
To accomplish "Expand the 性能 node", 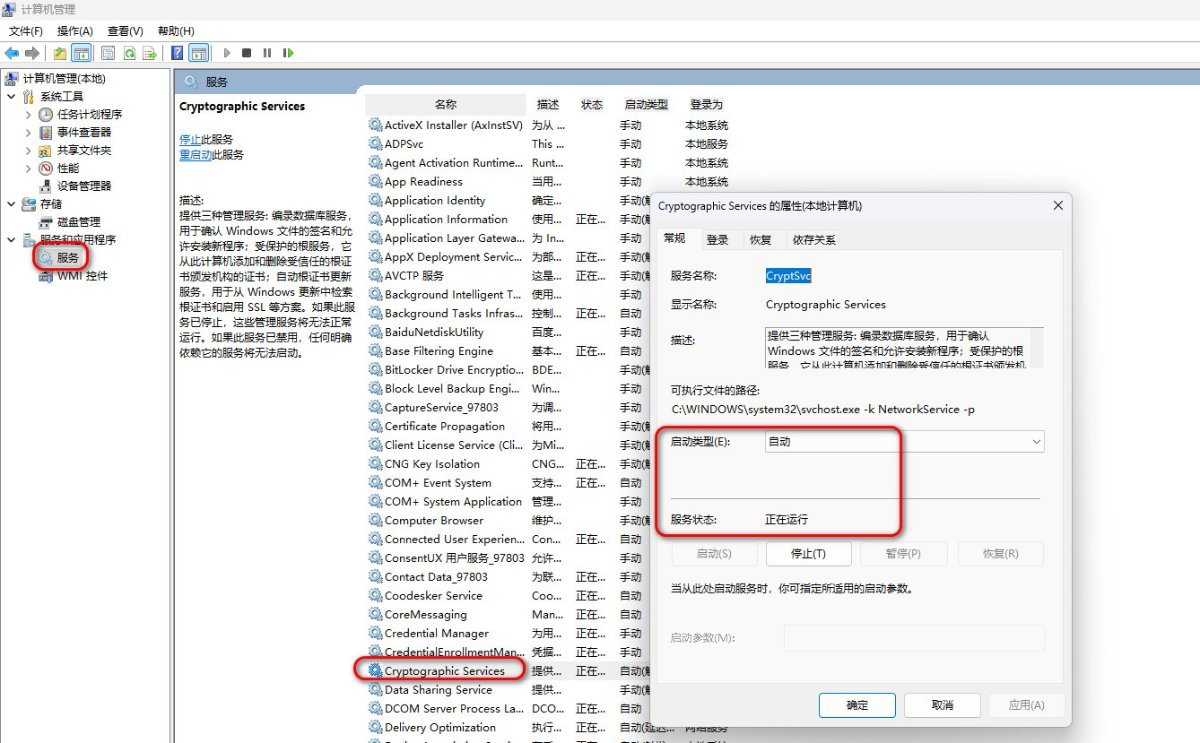I will [x=29, y=169].
